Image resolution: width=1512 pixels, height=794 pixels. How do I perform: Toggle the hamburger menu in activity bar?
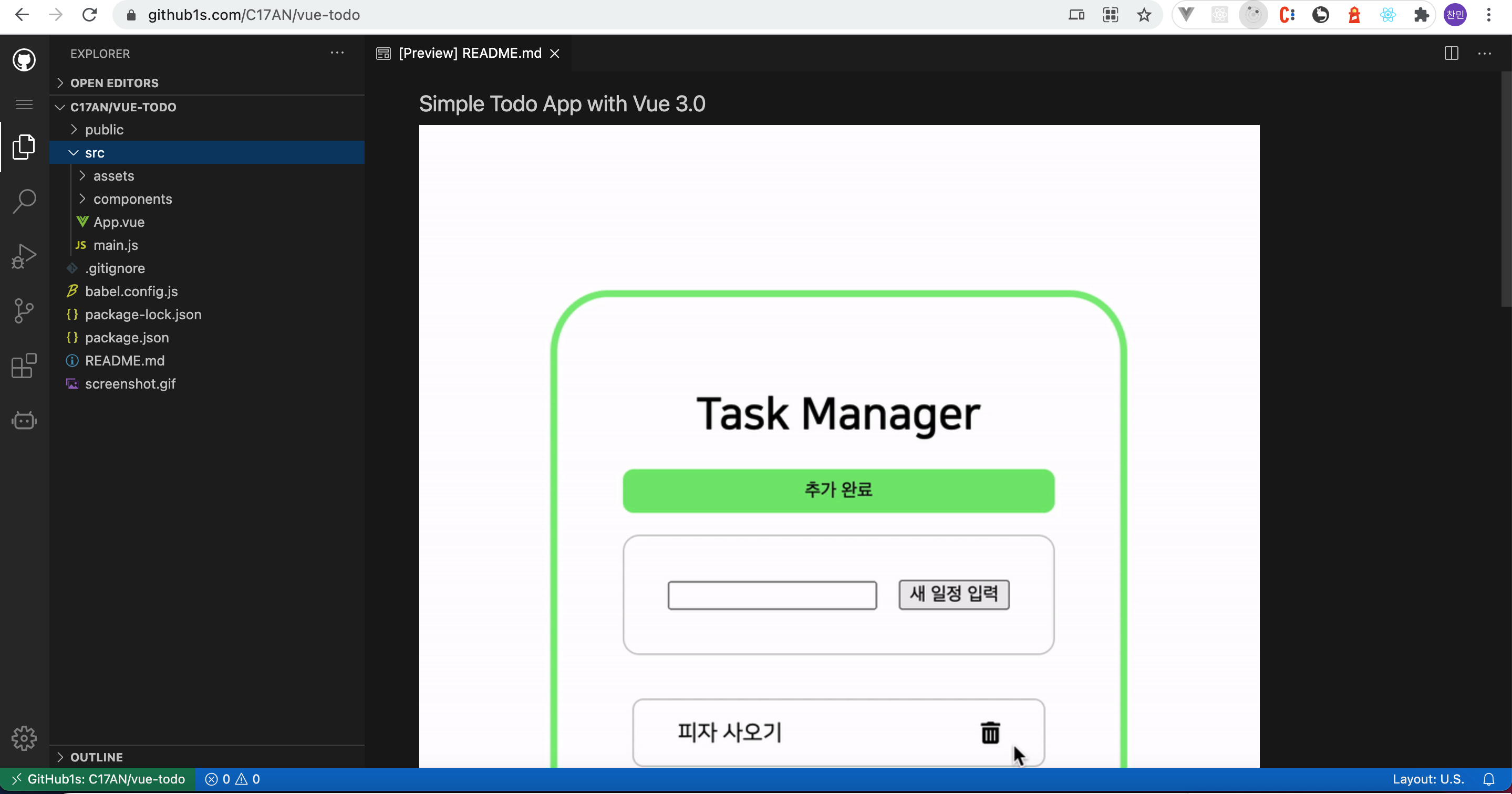[x=24, y=105]
